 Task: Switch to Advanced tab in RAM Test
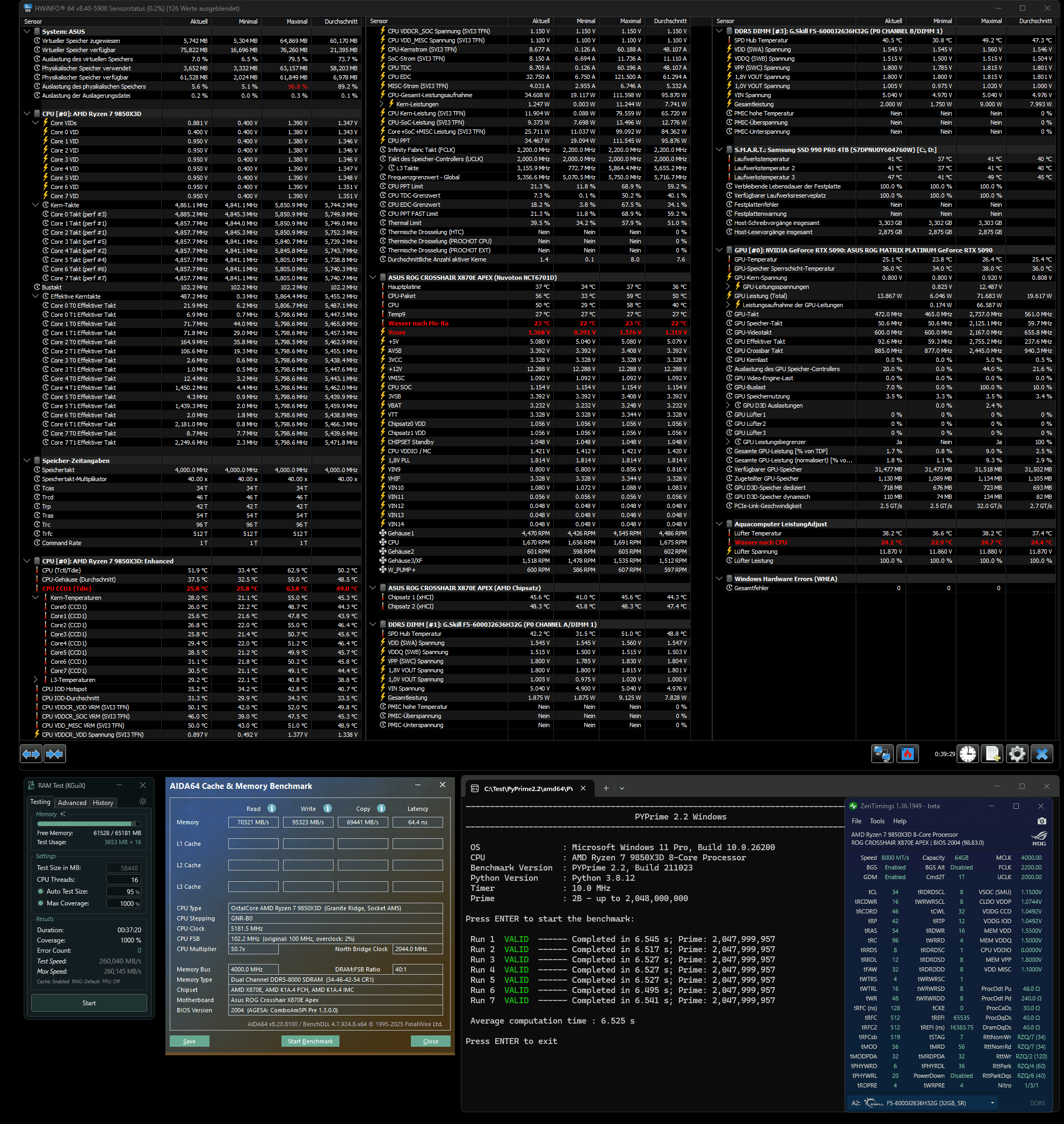pyautogui.click(x=72, y=802)
